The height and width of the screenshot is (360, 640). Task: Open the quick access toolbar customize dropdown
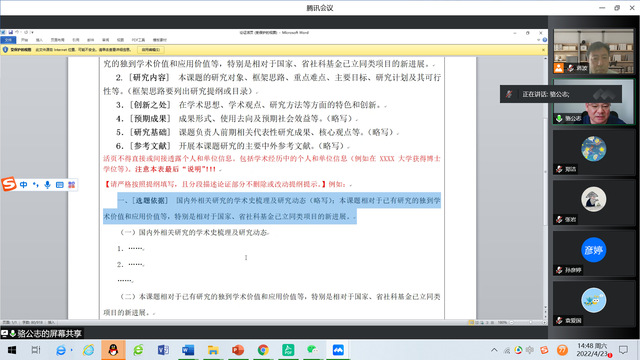33,32
